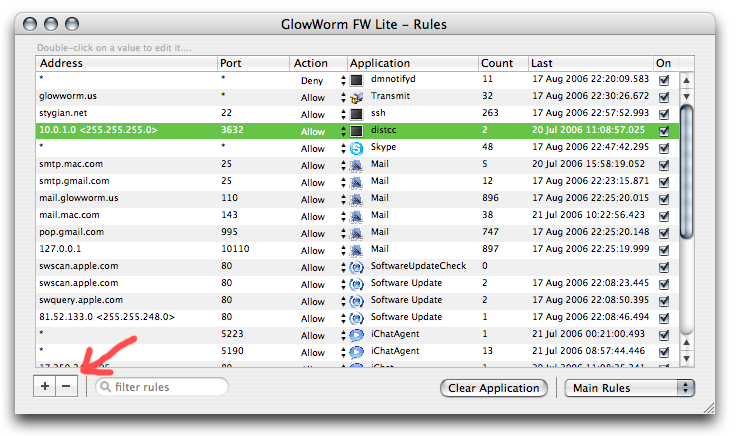
Task: Click iChatAgent icon in port 5190 row
Action: click(x=357, y=352)
